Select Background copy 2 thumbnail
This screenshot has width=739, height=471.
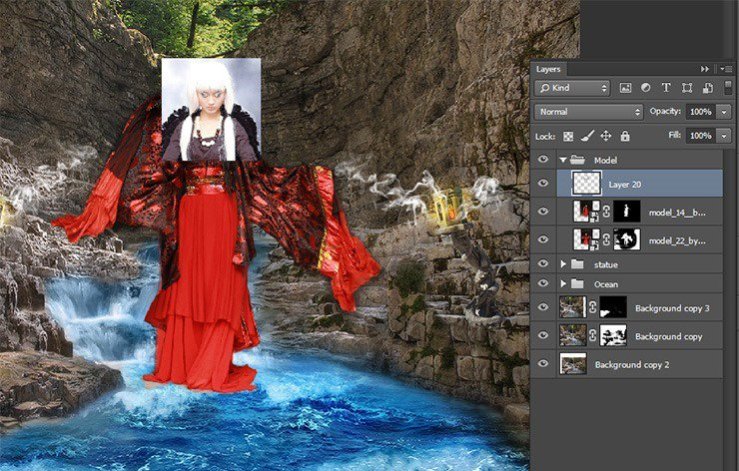573,364
